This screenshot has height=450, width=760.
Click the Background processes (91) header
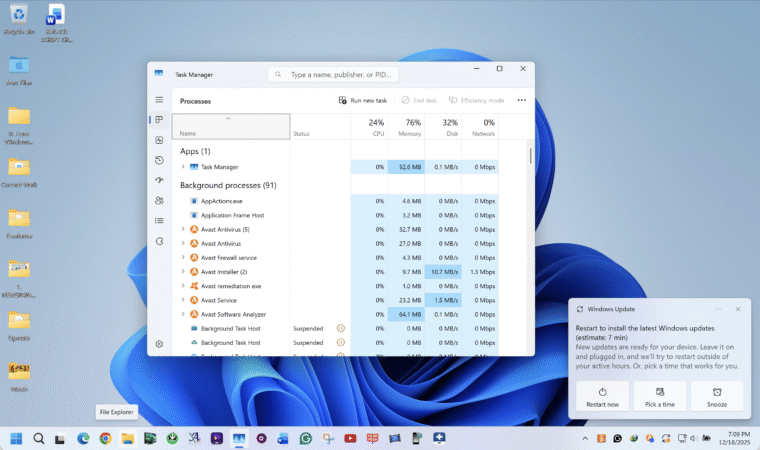pyautogui.click(x=228, y=185)
